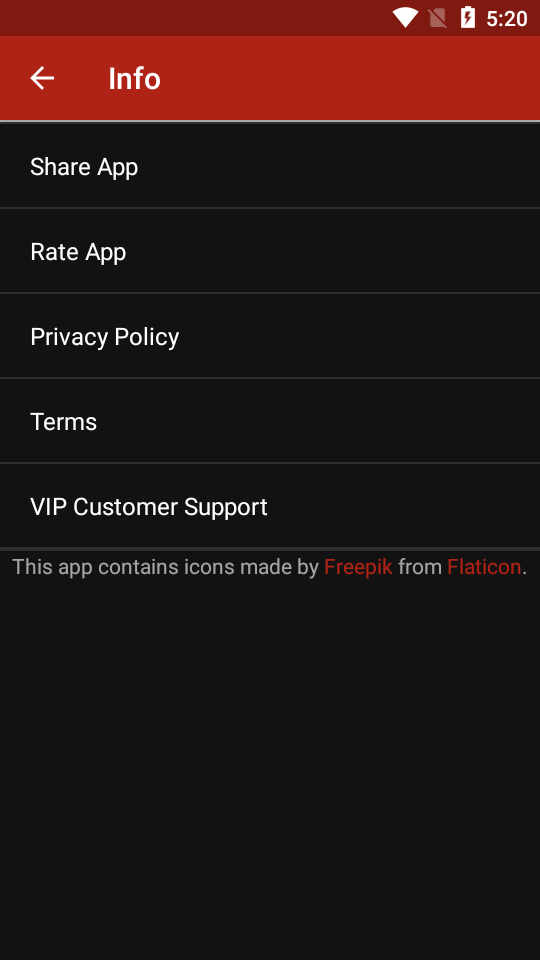Click the word Terms in list
The image size is (540, 960).
(x=64, y=422)
